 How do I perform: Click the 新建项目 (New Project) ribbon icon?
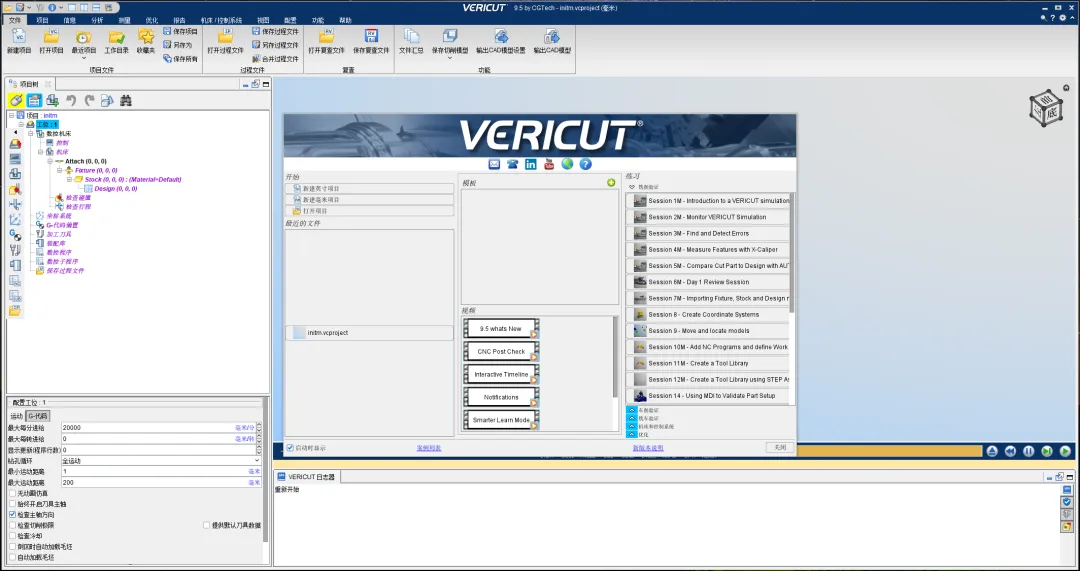[19, 41]
